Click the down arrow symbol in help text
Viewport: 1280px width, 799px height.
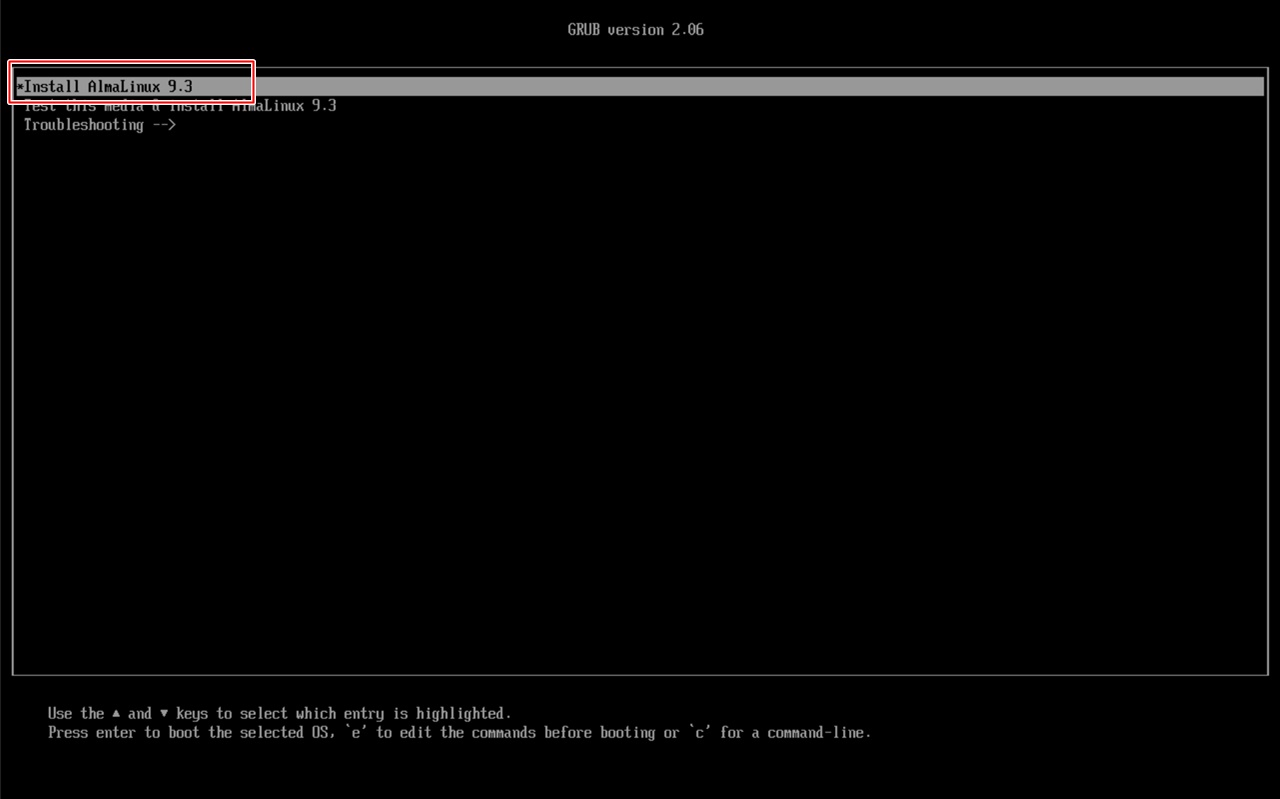tap(164, 713)
